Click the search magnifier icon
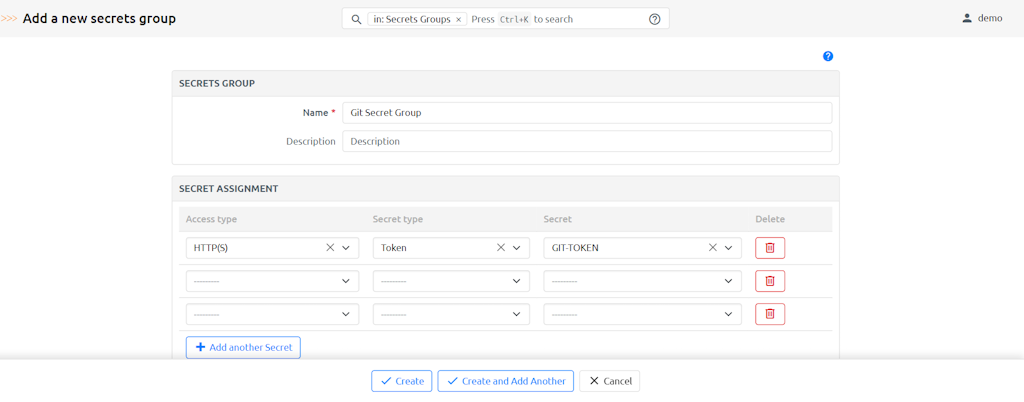Screen dimensions: 1024x402 tap(356, 19)
